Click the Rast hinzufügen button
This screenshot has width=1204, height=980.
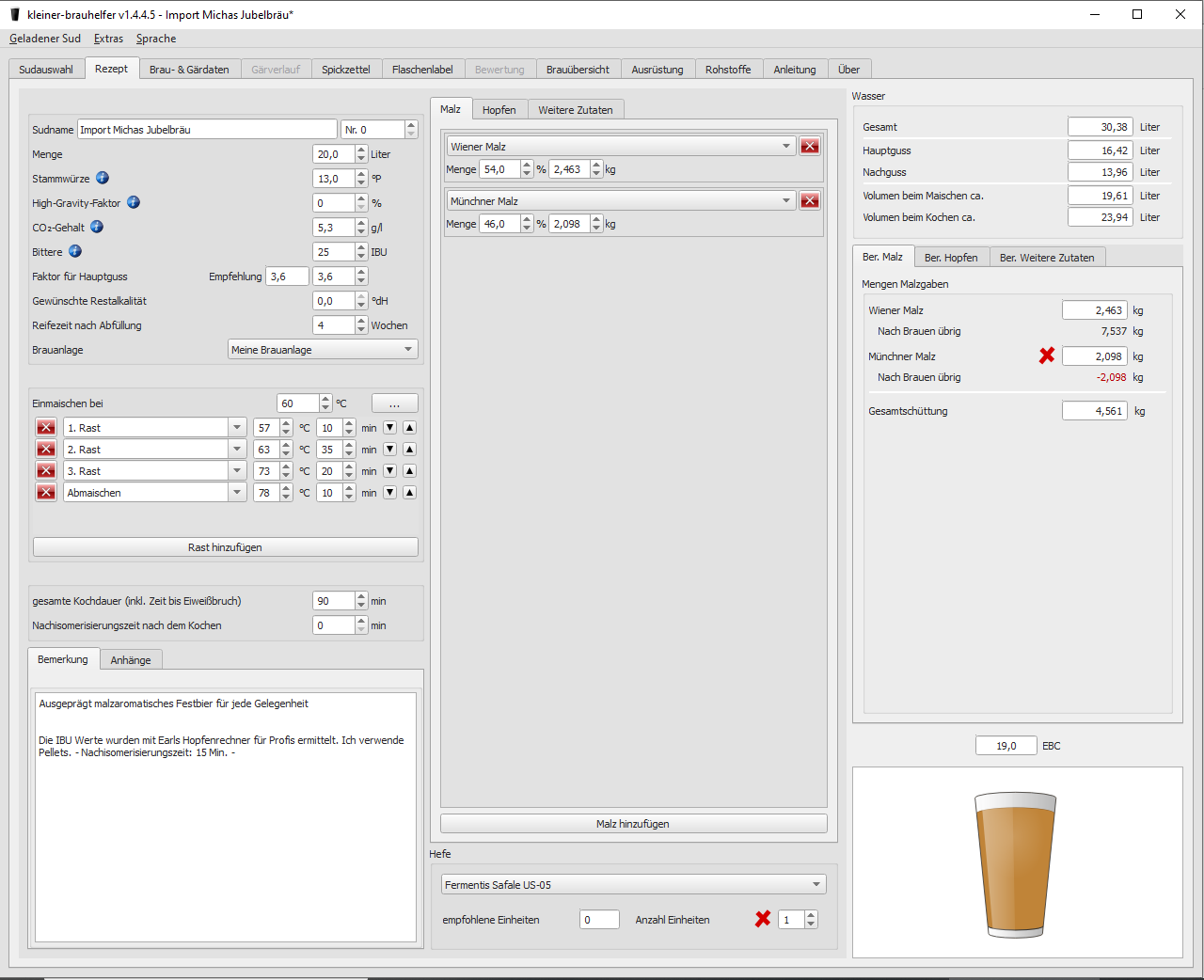coord(225,547)
